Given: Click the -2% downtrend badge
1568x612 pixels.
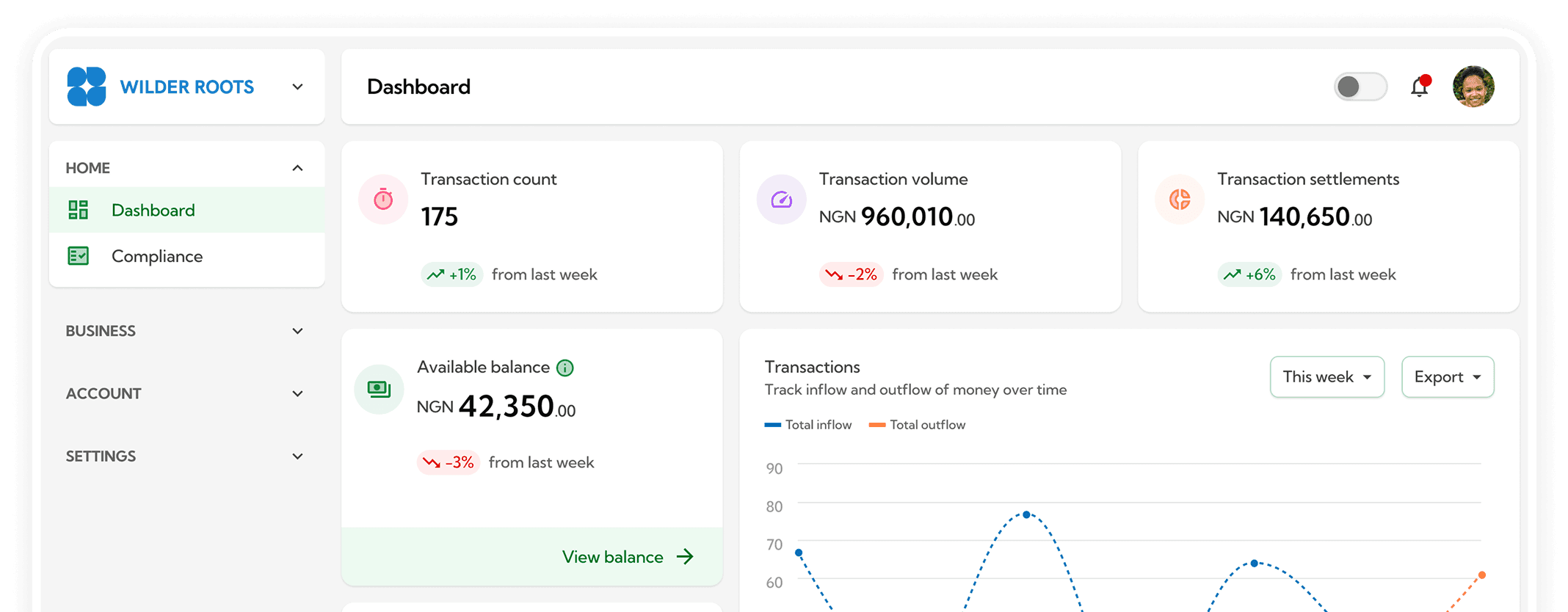Looking at the screenshot, I should pos(851,274).
